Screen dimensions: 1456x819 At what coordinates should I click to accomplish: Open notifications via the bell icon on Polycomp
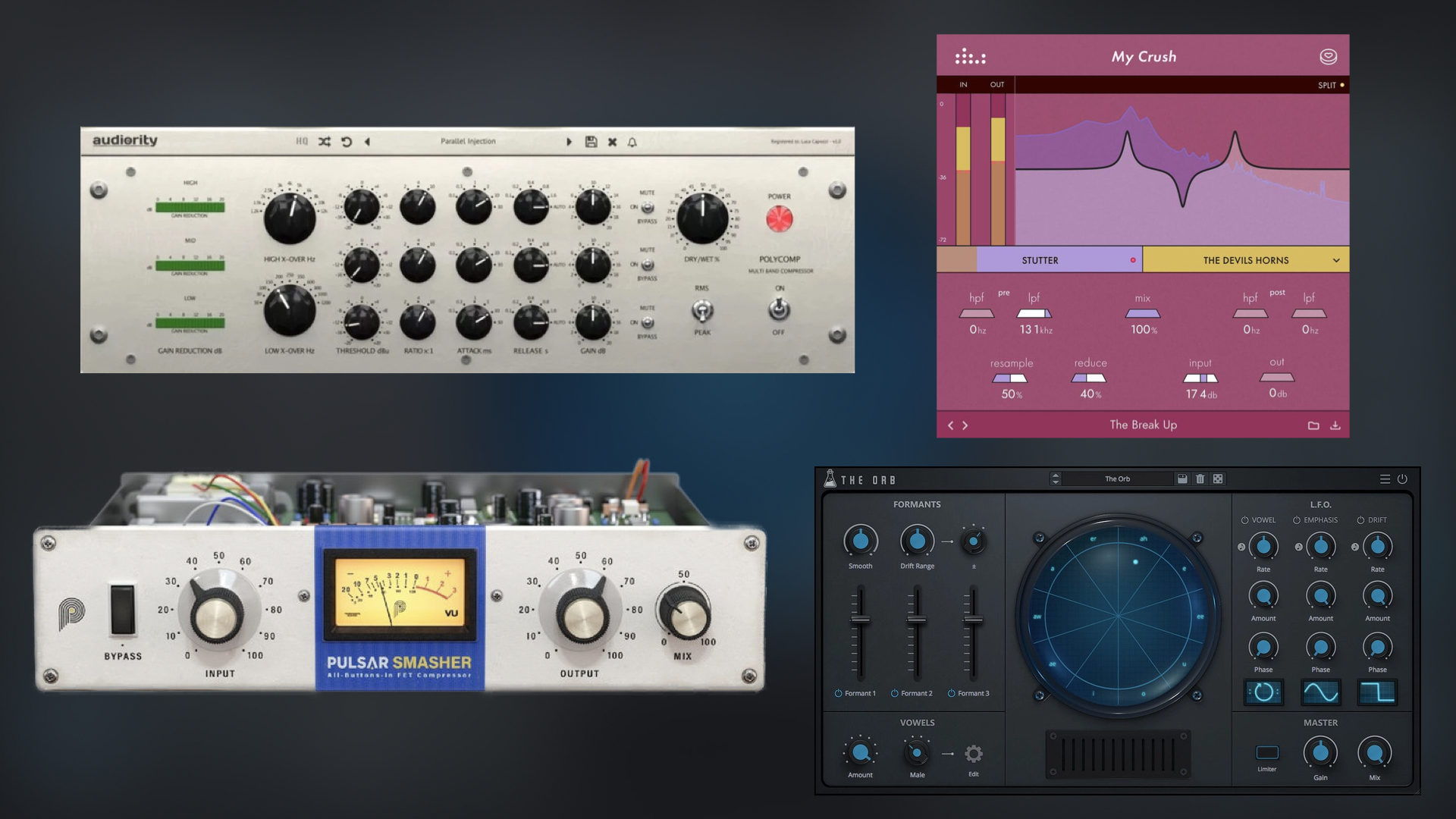pos(633,141)
